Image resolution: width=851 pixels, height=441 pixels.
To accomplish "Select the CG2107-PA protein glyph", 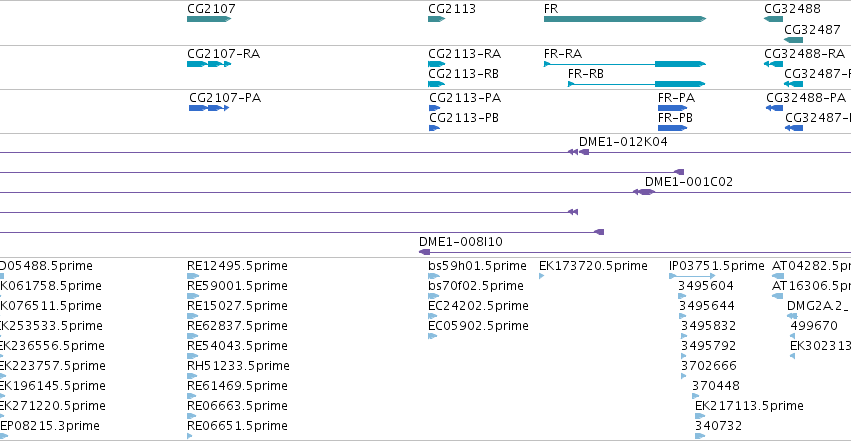I will 209,108.
